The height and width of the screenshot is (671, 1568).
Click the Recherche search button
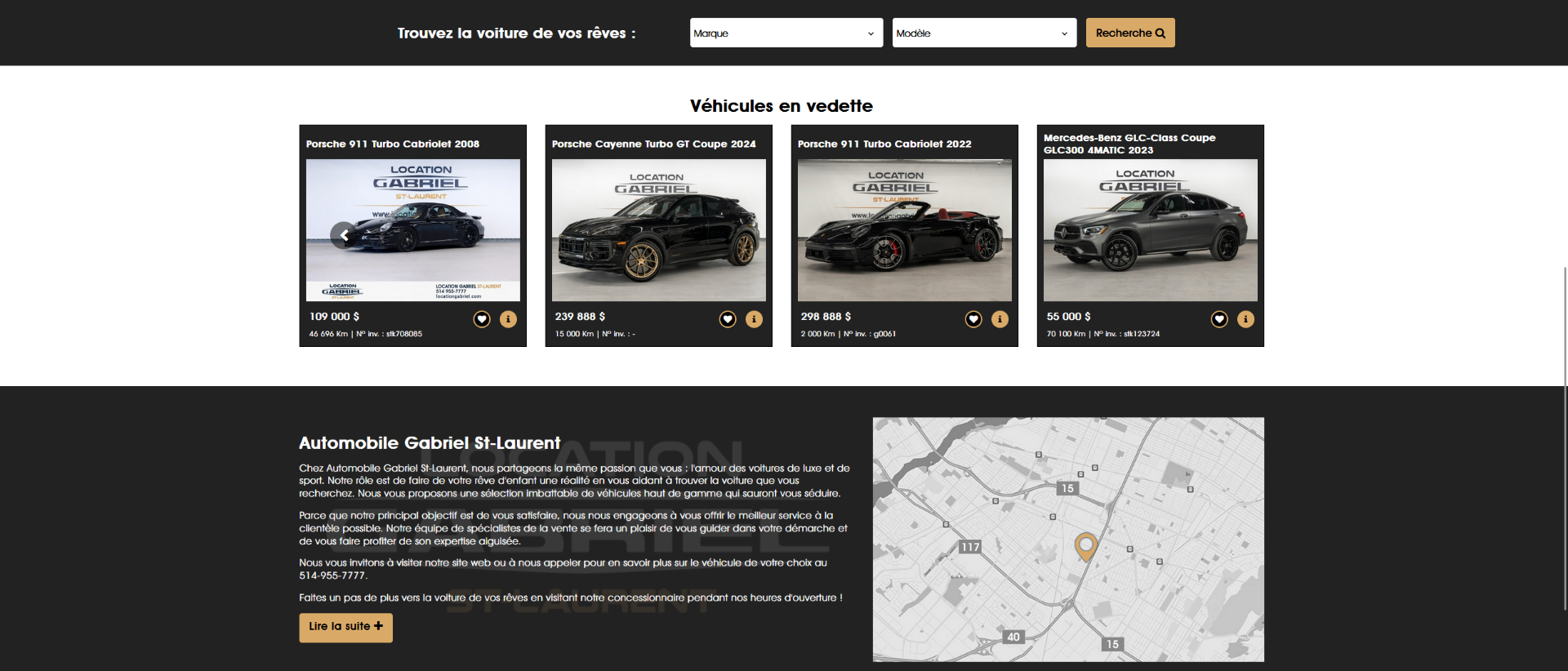pyautogui.click(x=1129, y=33)
